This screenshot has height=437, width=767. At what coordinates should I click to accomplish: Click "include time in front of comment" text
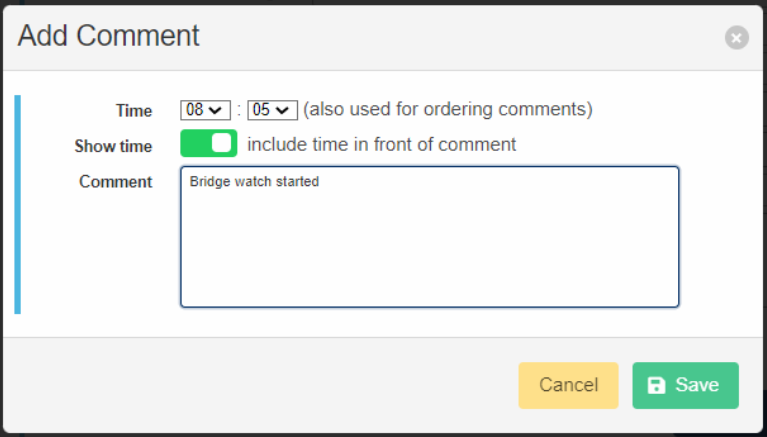coord(382,144)
